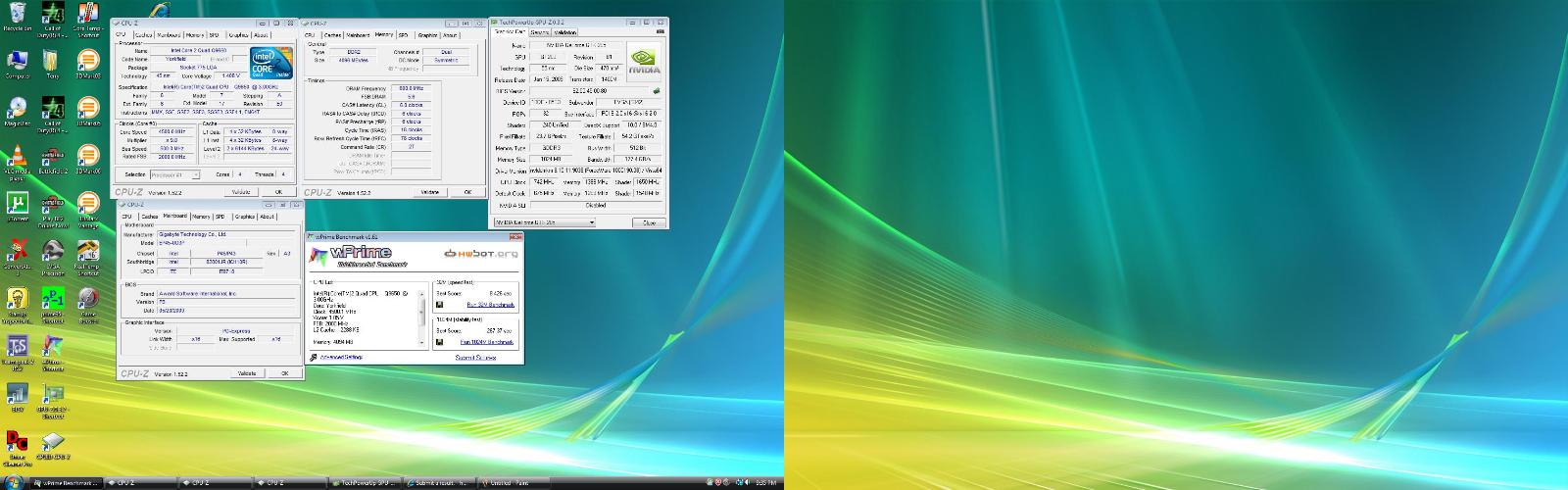Screen dimensions: 1568x490
Task: Launch wPrime shortcut on the desktop
Action: click(x=52, y=353)
